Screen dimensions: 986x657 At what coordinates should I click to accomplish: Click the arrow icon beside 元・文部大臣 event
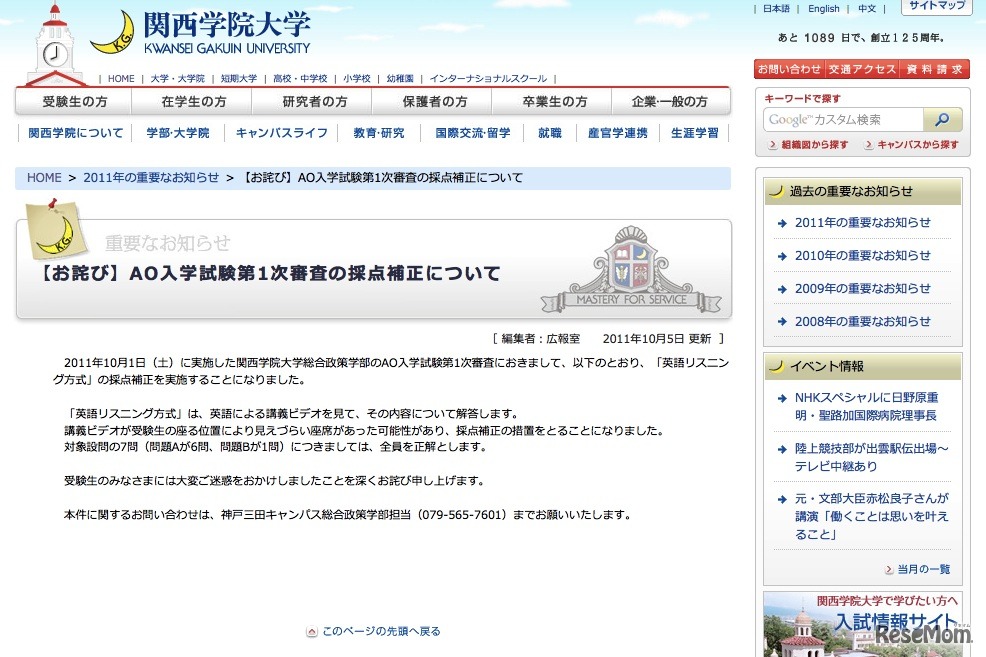click(x=782, y=500)
